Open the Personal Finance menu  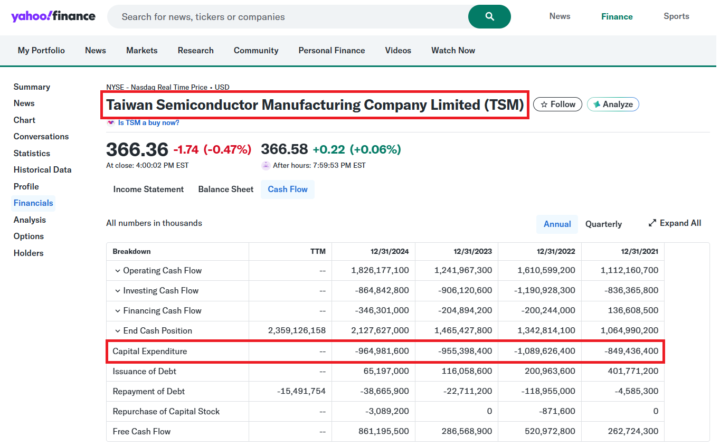pos(332,51)
